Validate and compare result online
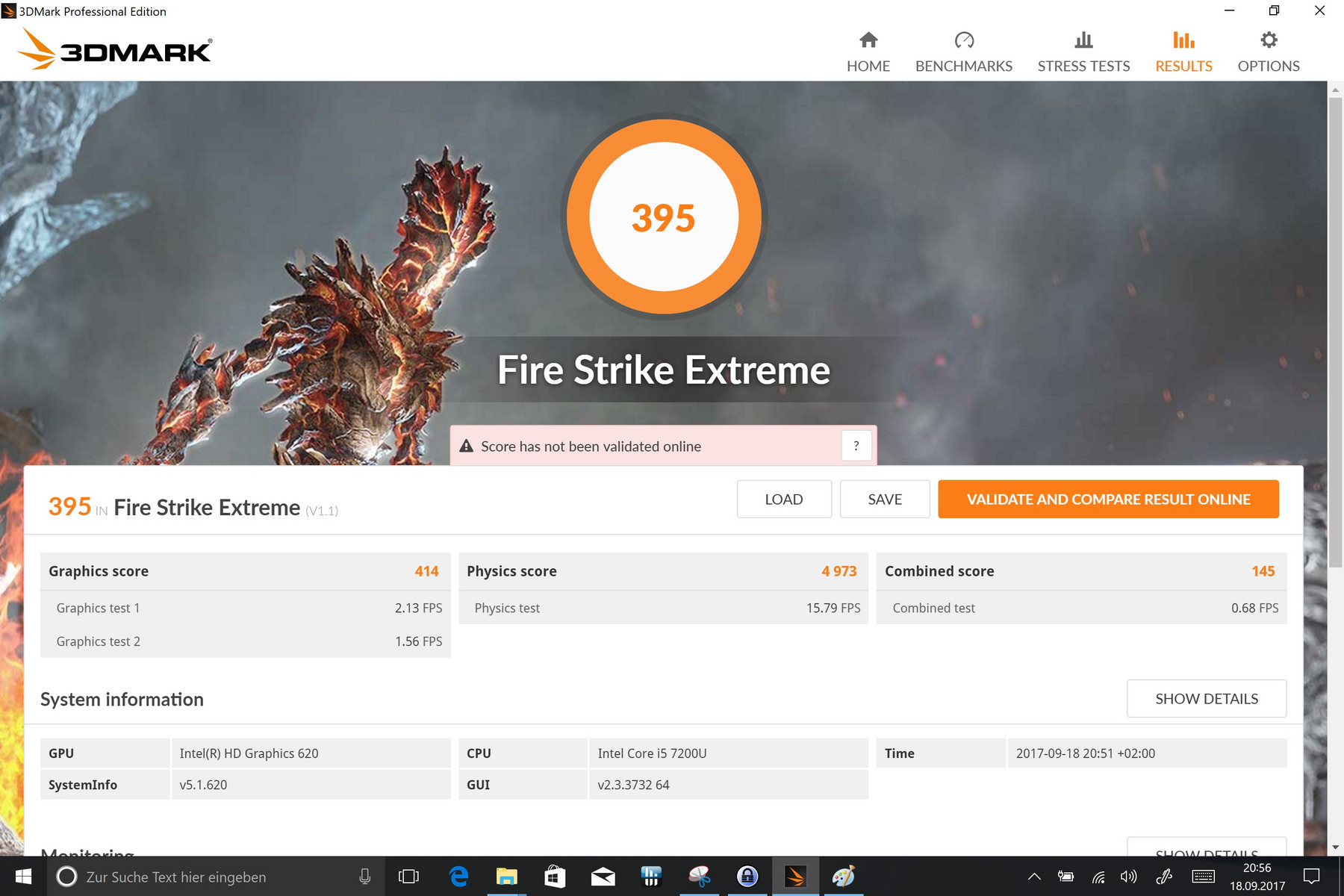 click(x=1108, y=499)
